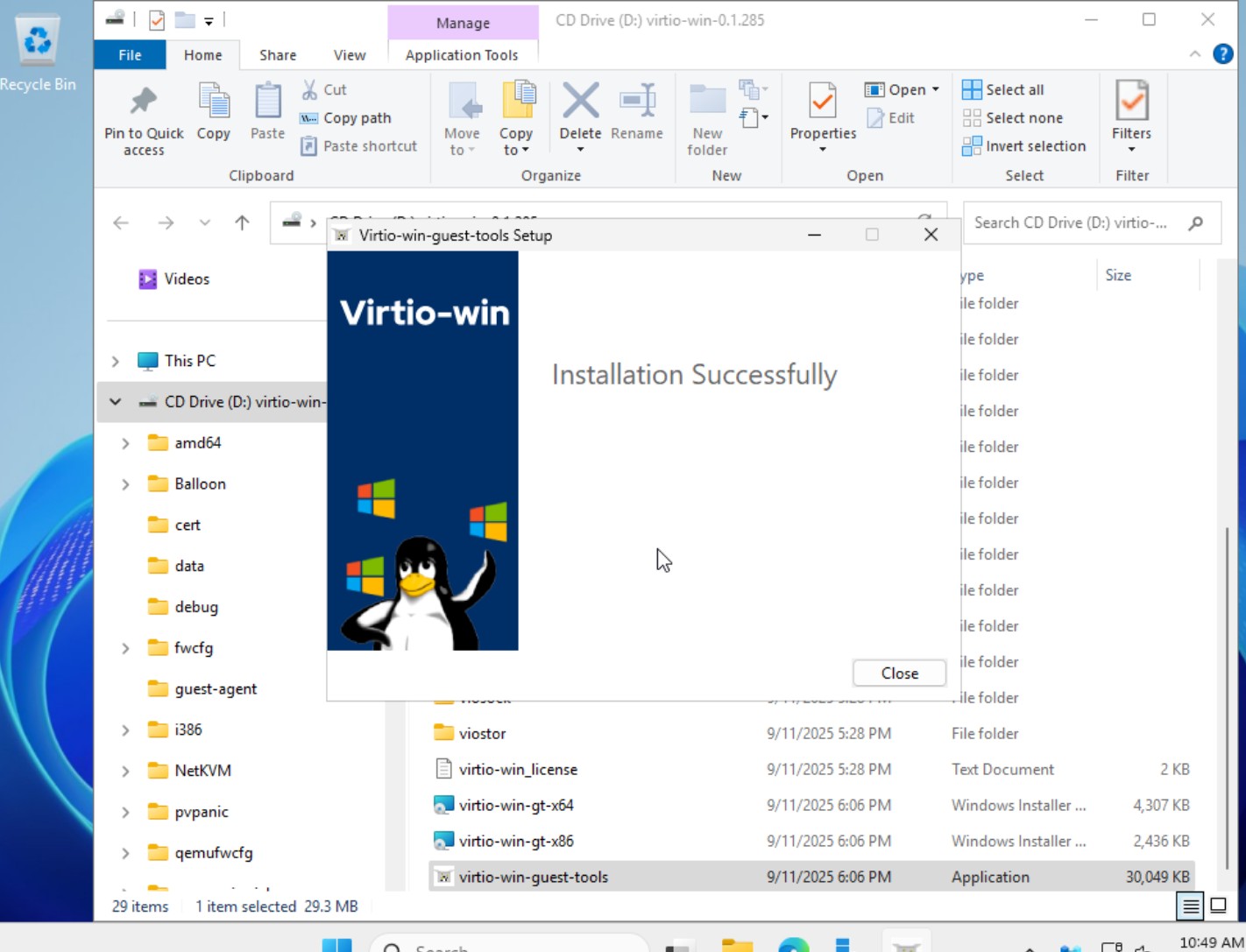The width and height of the screenshot is (1246, 952).
Task: Click the Pin to Quick access icon
Action: [x=144, y=102]
